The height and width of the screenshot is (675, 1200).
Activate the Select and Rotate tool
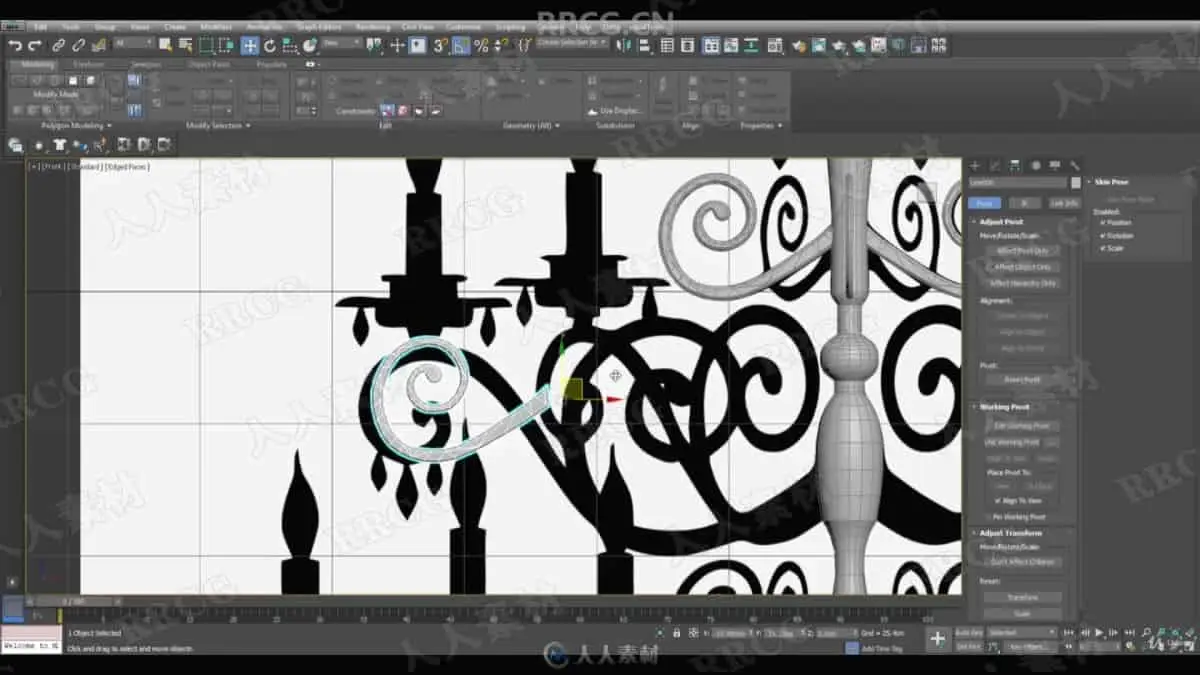270,45
